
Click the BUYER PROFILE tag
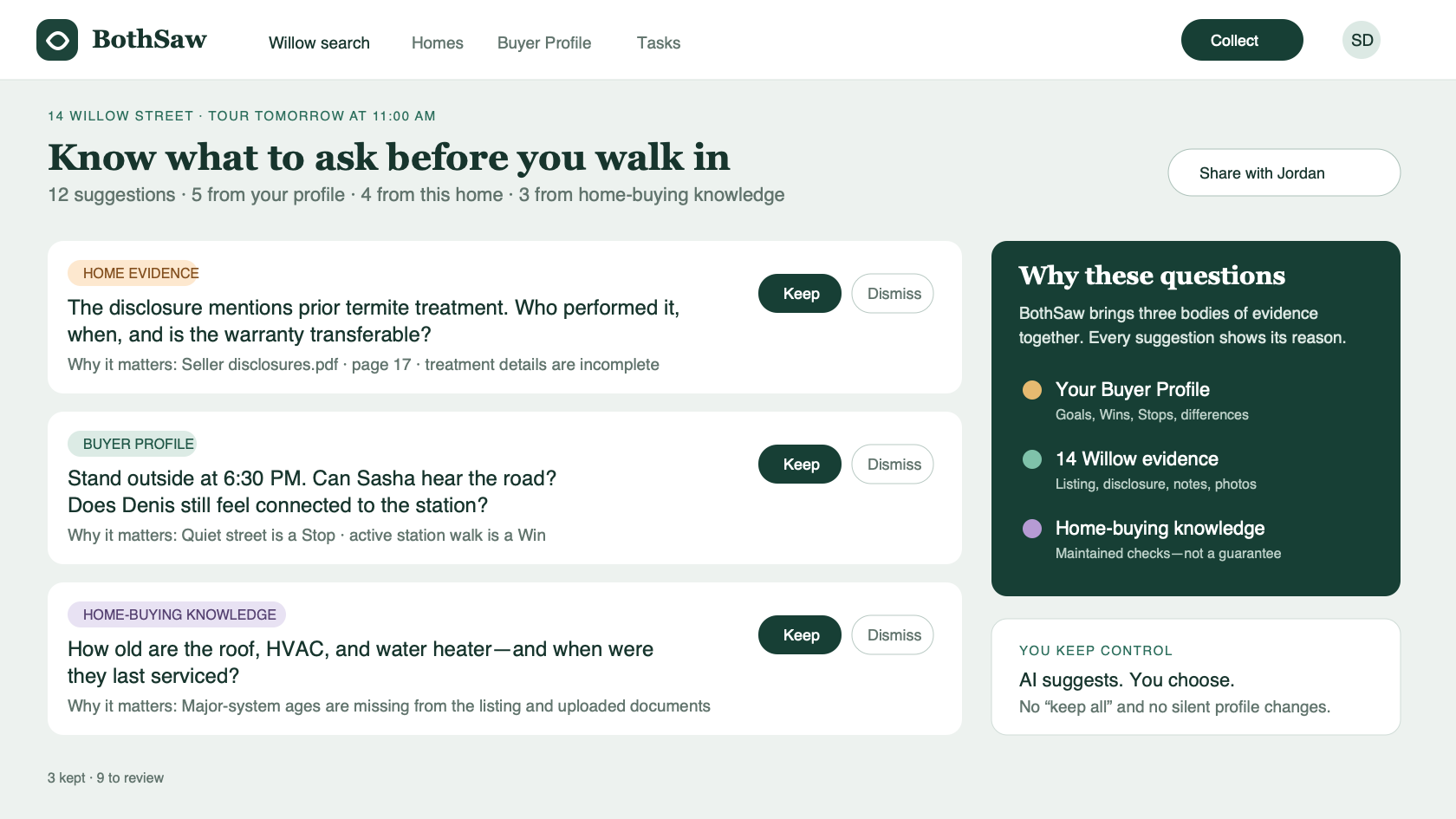click(132, 444)
